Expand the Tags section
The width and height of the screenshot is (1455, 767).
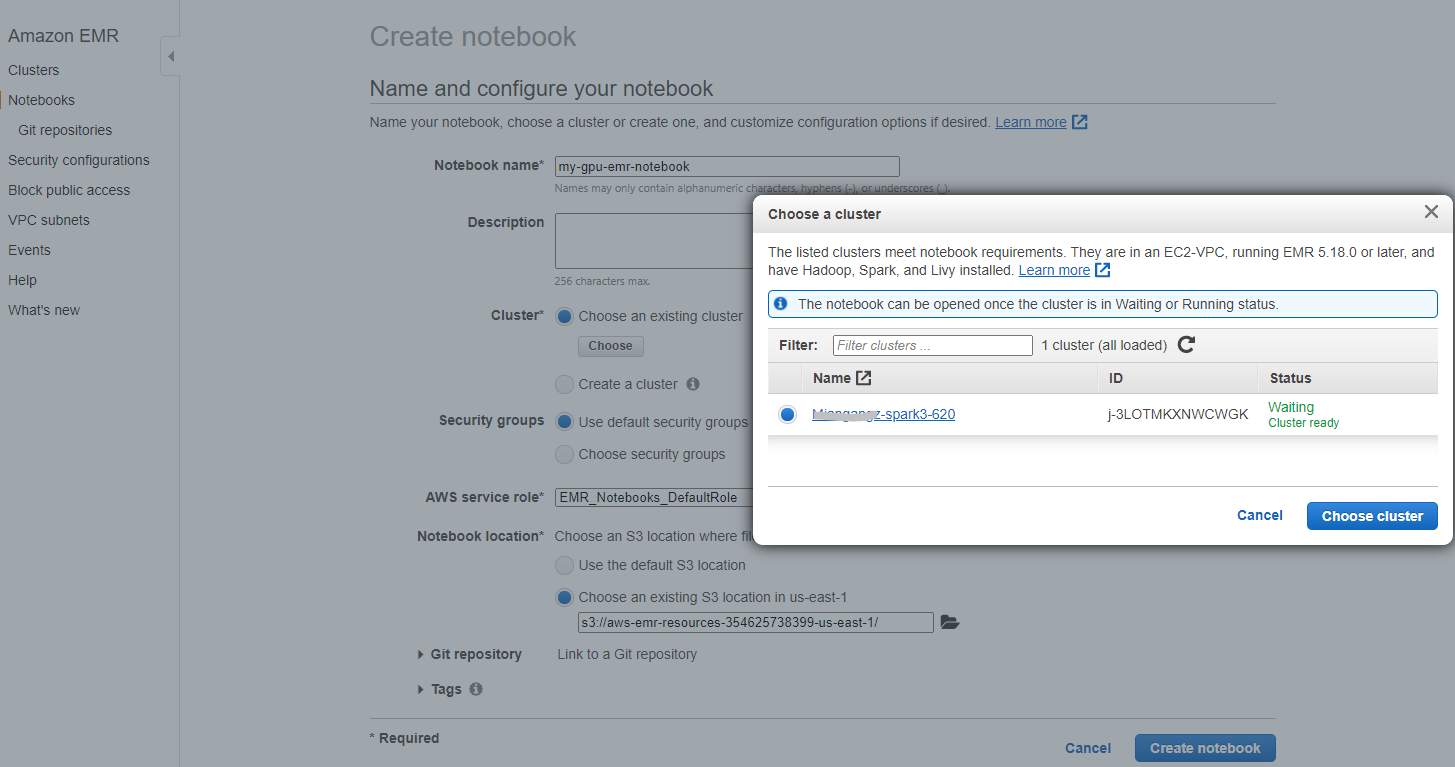coord(421,689)
